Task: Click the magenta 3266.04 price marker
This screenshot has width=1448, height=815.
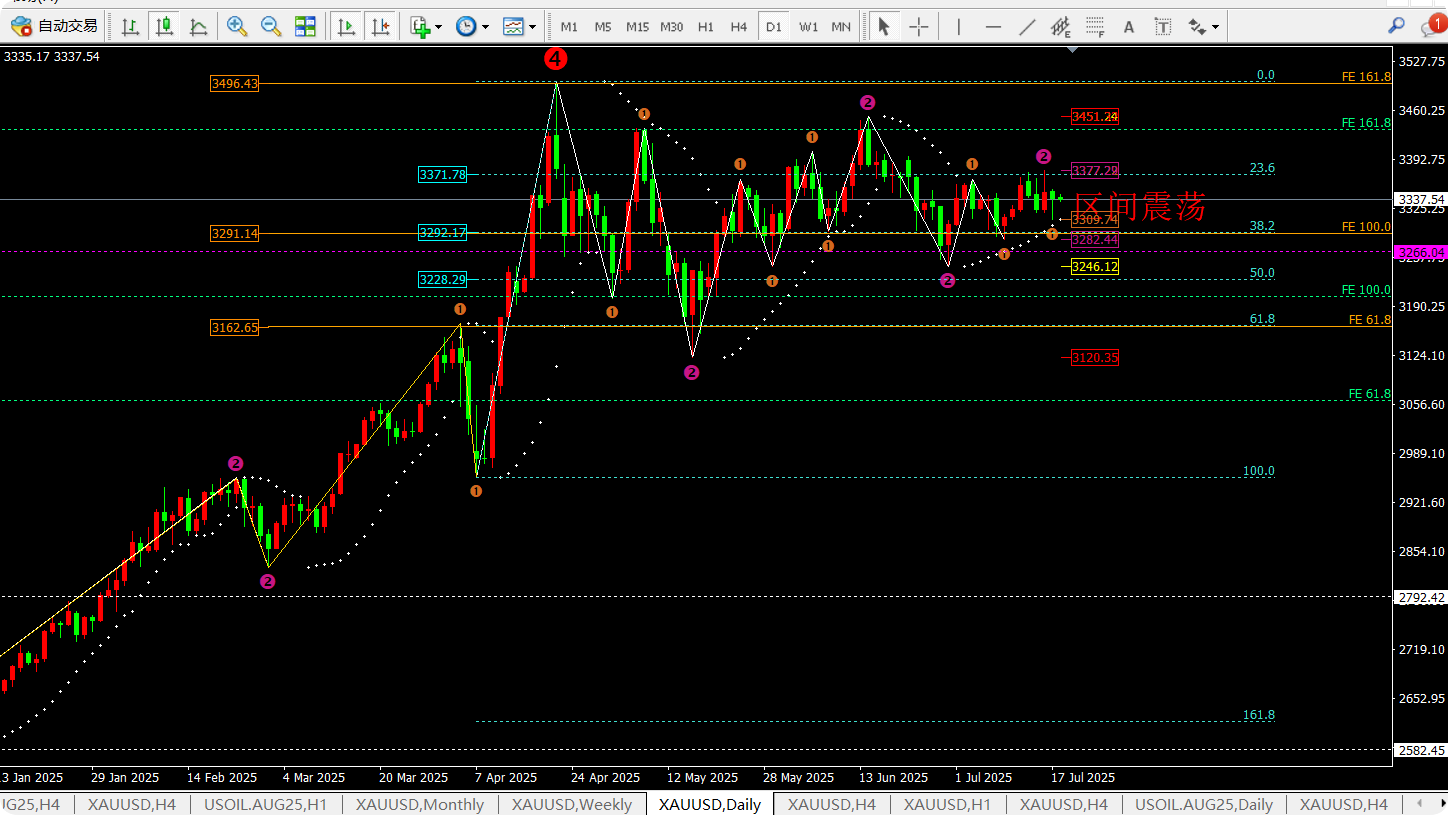Action: tap(1419, 252)
